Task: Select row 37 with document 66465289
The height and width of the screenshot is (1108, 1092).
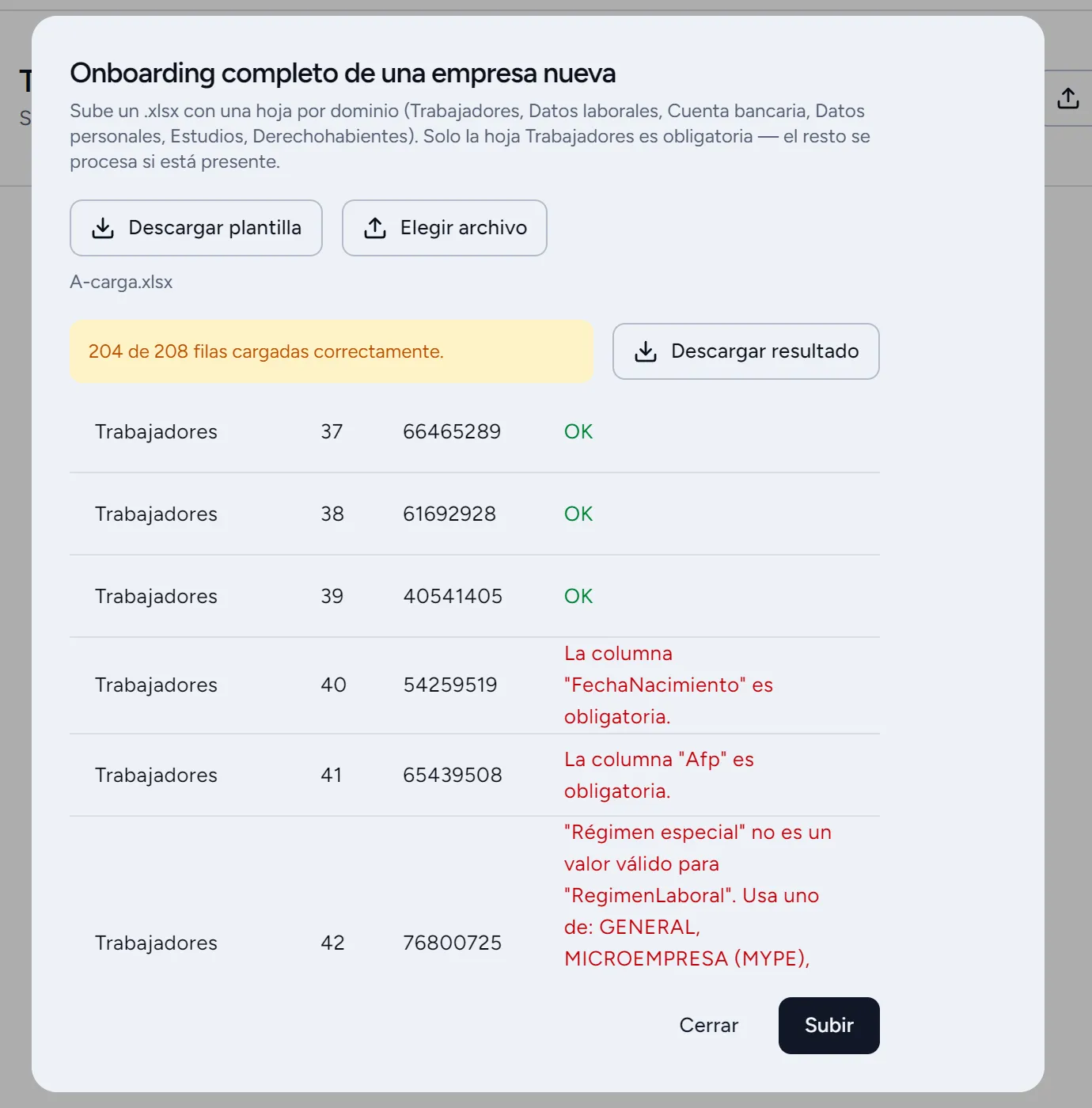Action: coord(475,431)
